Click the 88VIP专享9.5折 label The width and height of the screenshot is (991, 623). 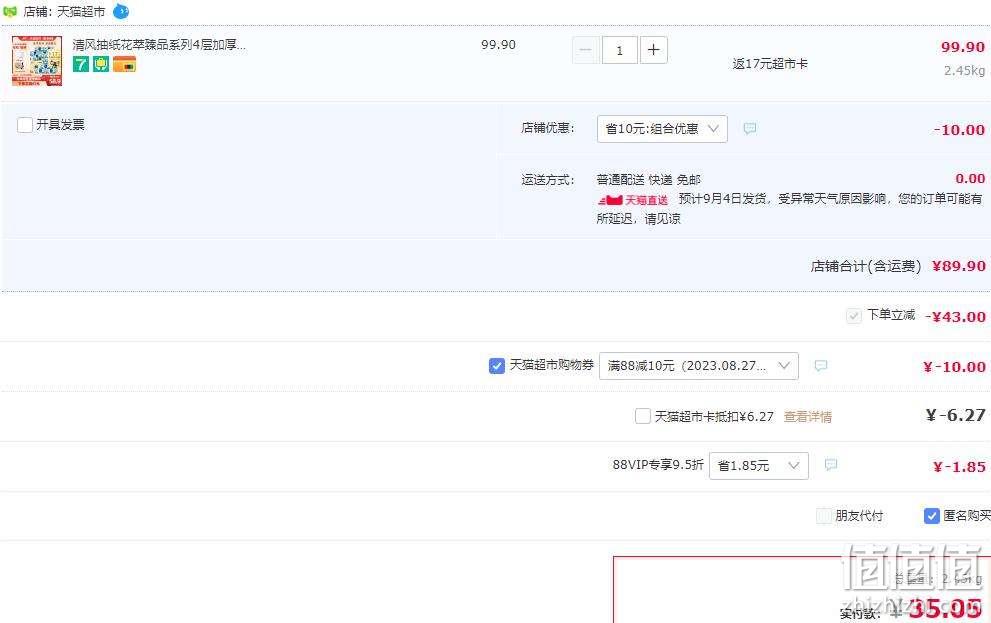tap(657, 465)
